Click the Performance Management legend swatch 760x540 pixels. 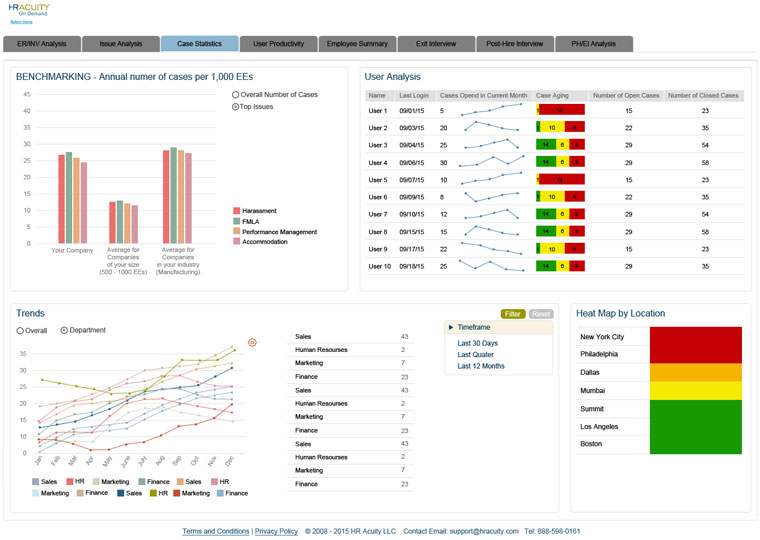pyautogui.click(x=237, y=231)
